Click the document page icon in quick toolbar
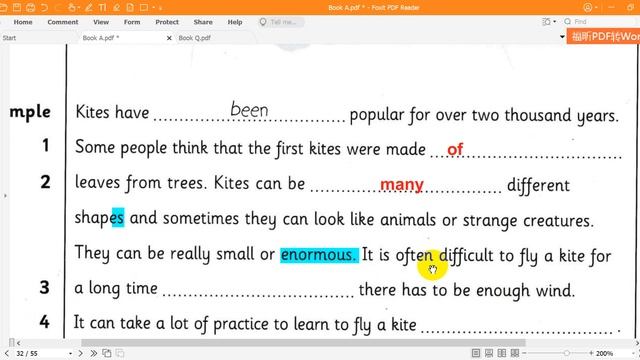640x360 pixels. tap(130, 7)
